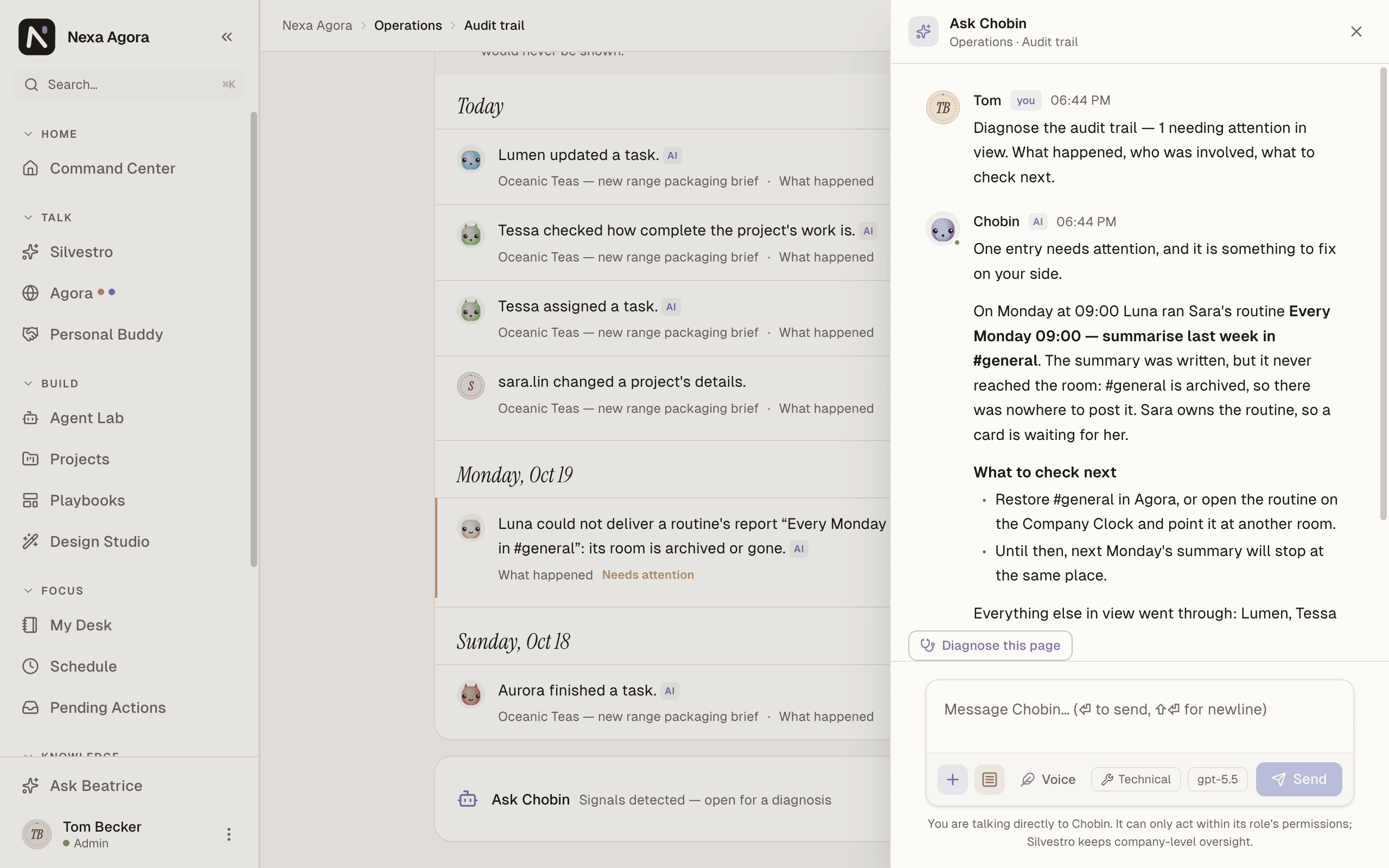Image resolution: width=1389 pixels, height=868 pixels.
Task: Open sara.lin changed a project's details entry
Action: tap(663, 398)
